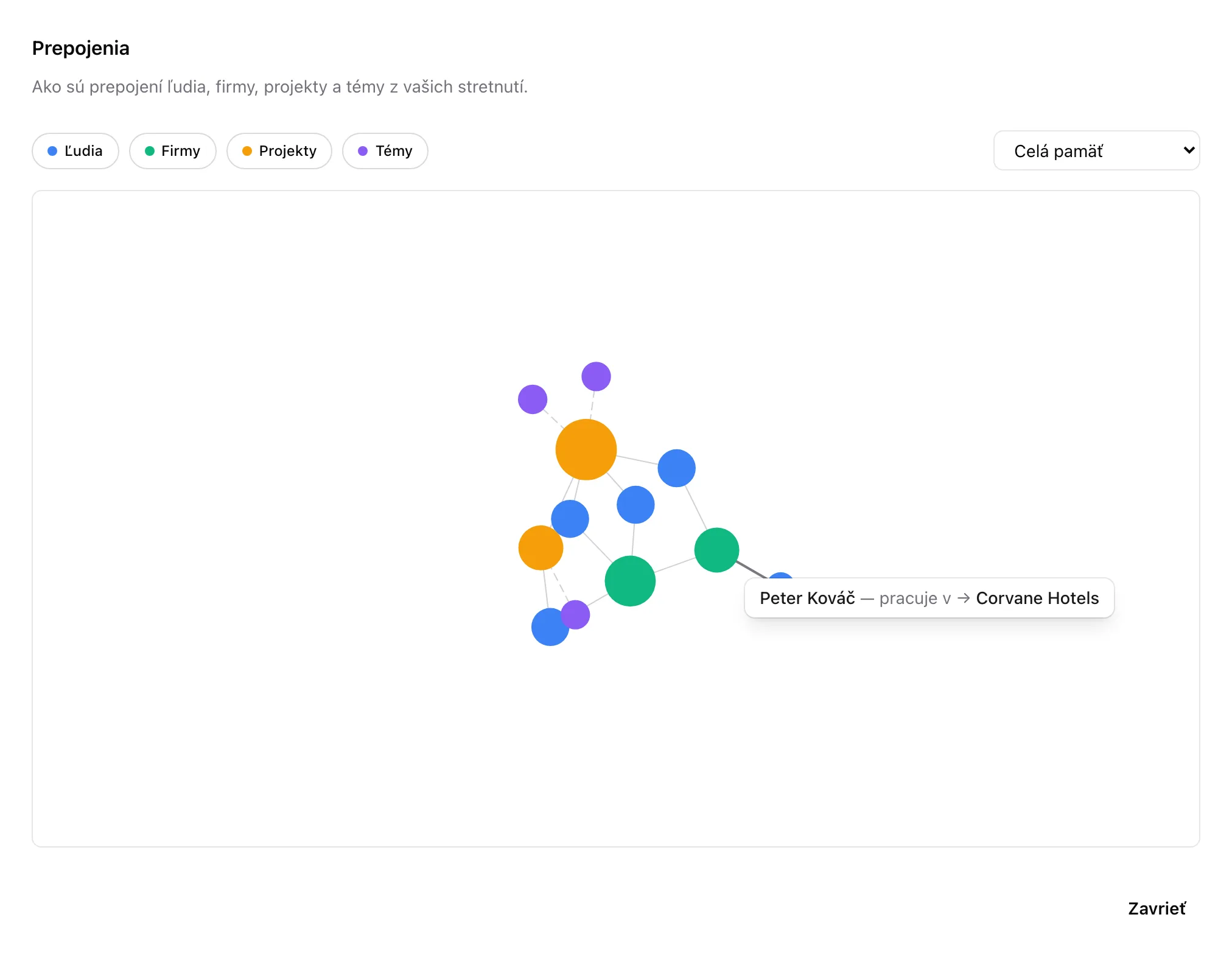1232x962 pixels.
Task: Click the purple topic node left of the topmost one
Action: pos(533,399)
